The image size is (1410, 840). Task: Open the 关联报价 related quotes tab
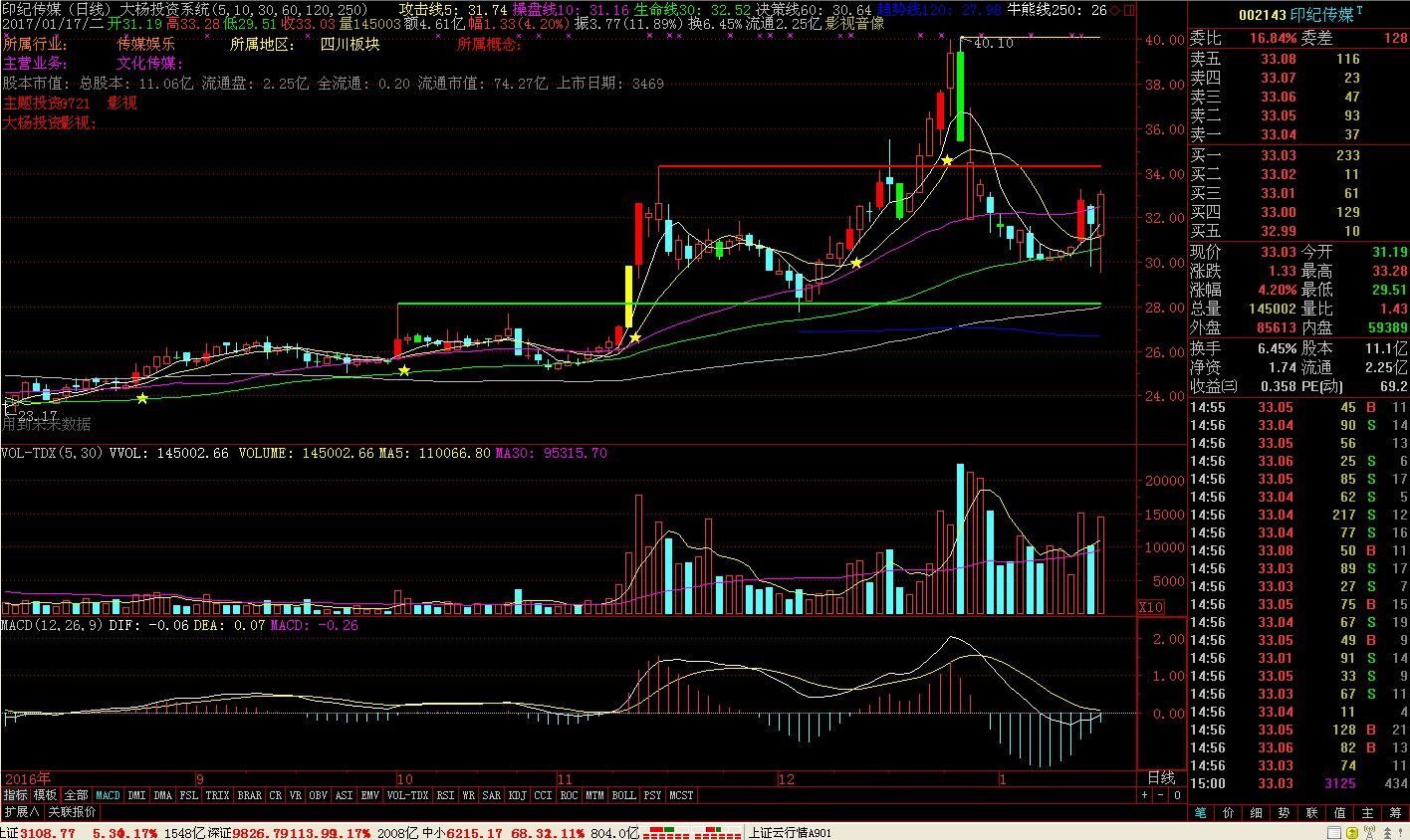click(71, 811)
